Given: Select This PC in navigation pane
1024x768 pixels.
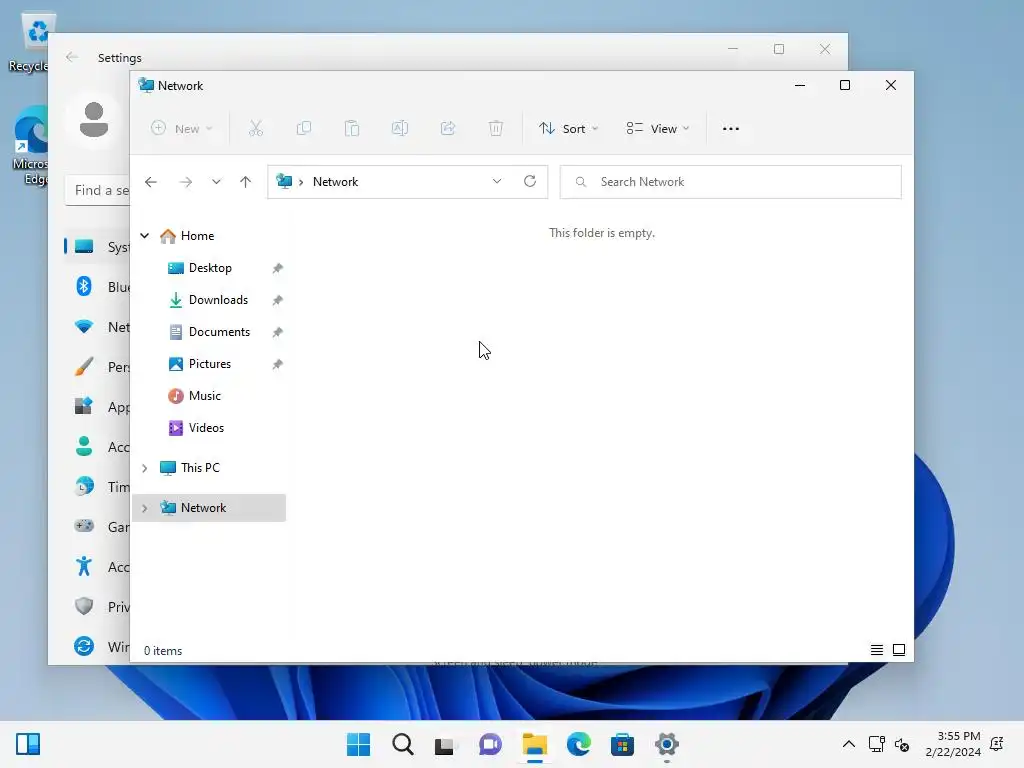Looking at the screenshot, I should click(200, 468).
